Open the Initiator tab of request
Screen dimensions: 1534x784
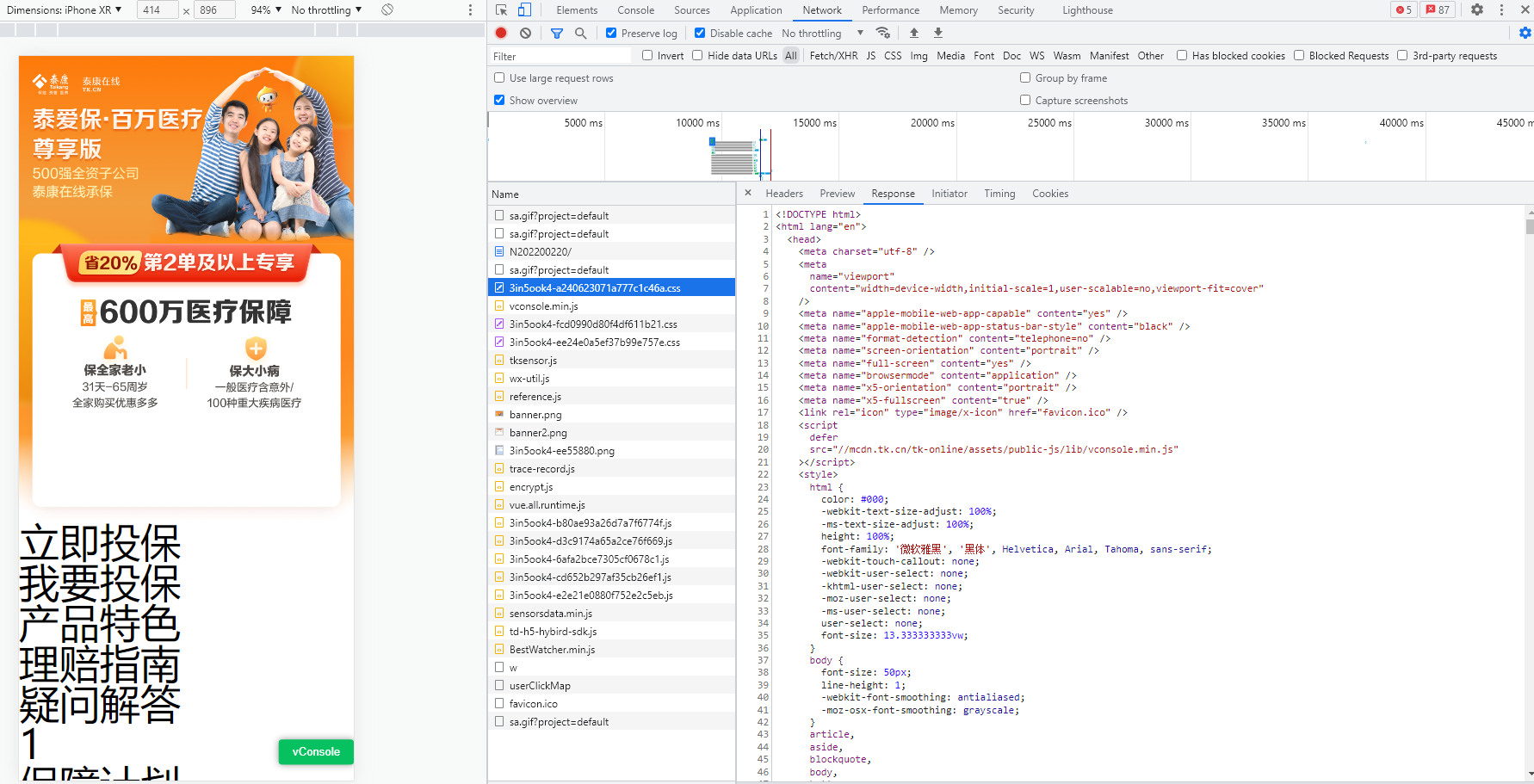[949, 194]
